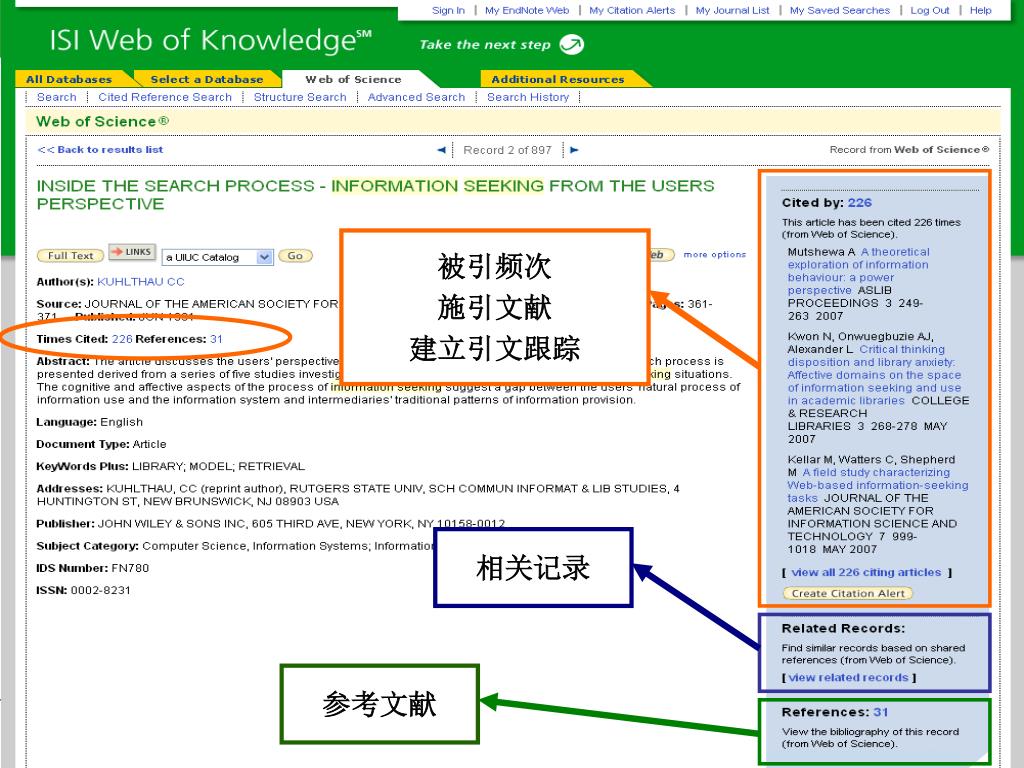
Task: Open My Citation Alerts link
Action: click(x=632, y=10)
